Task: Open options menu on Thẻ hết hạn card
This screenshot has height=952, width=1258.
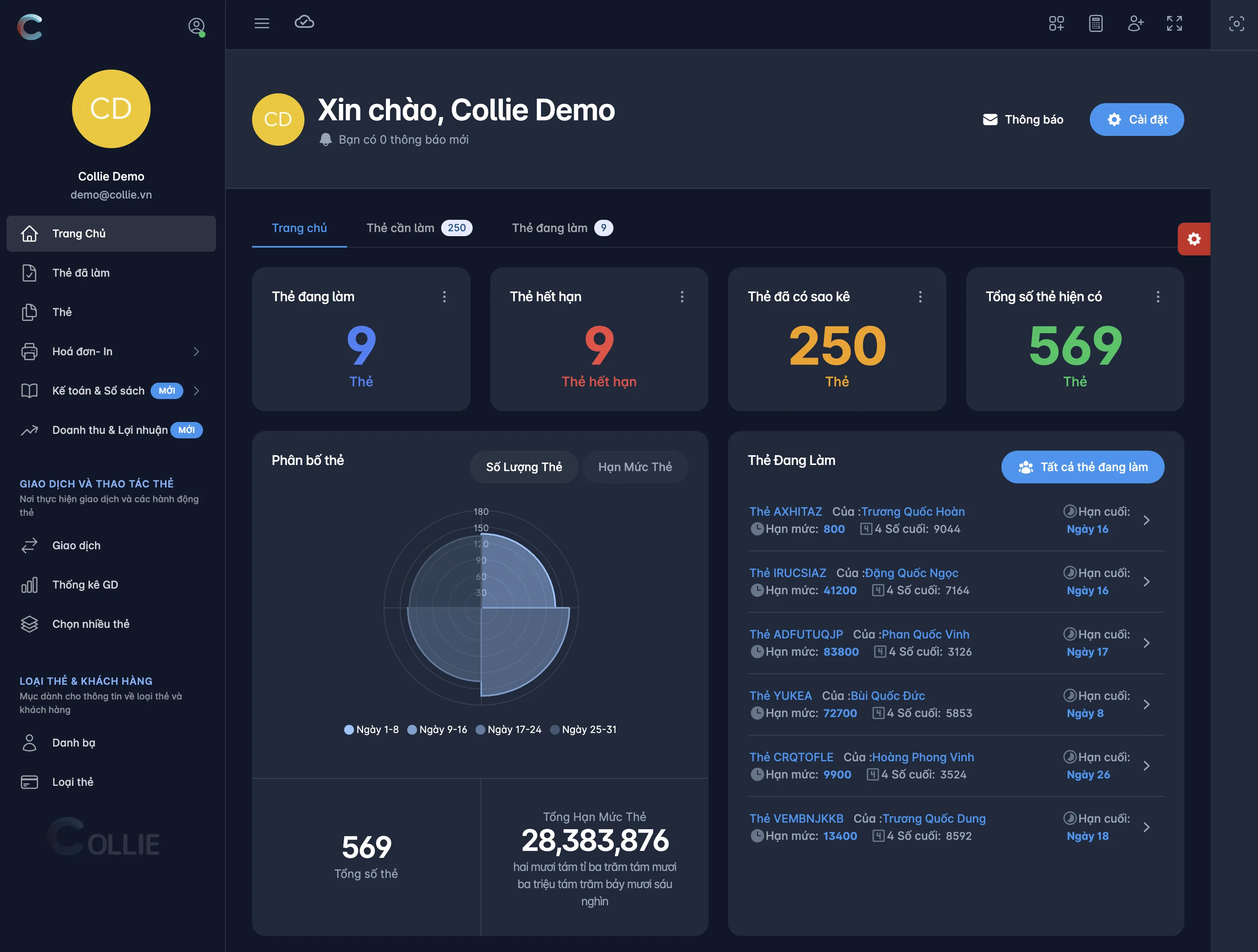Action: click(x=682, y=297)
